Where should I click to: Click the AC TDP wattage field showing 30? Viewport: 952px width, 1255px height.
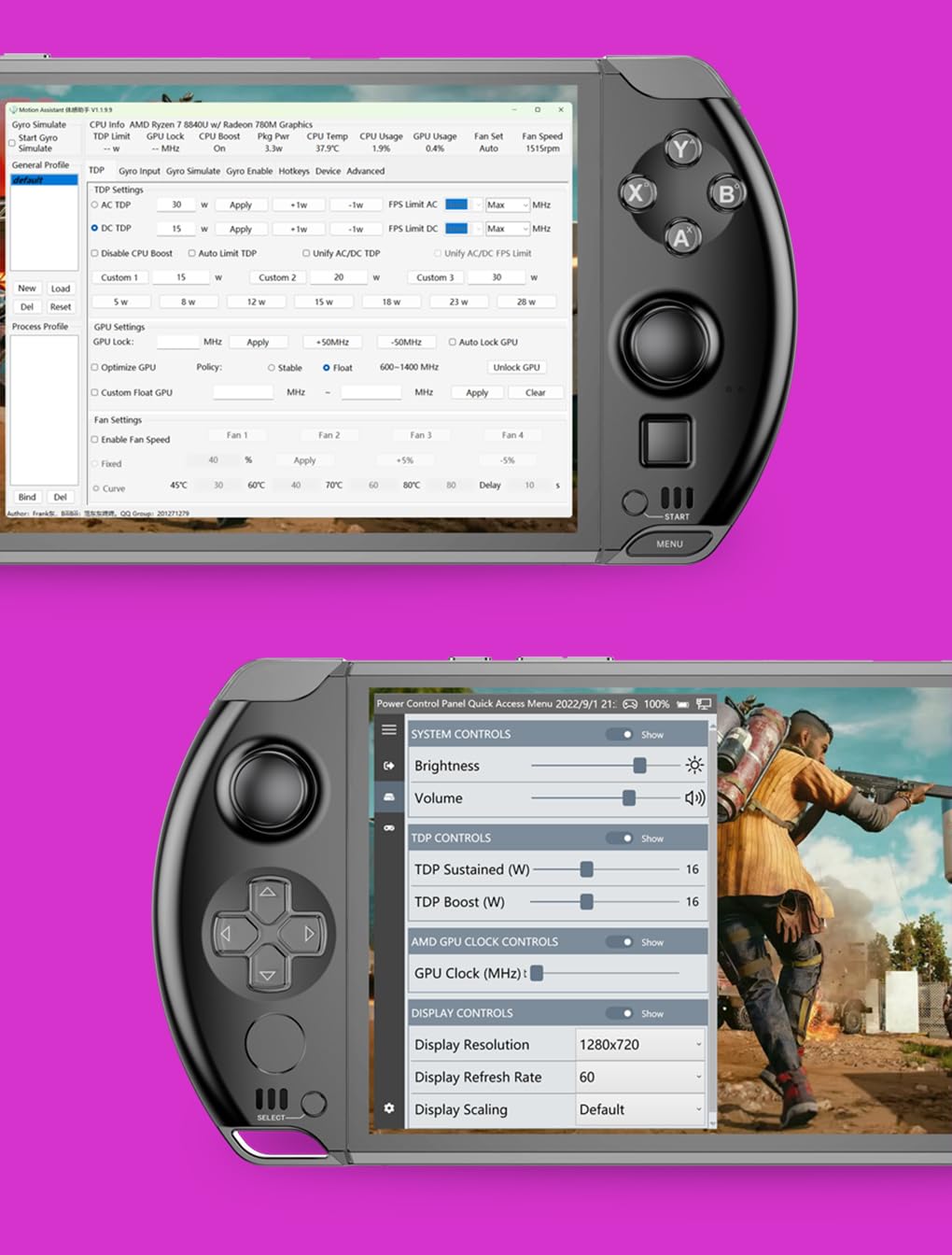click(176, 204)
